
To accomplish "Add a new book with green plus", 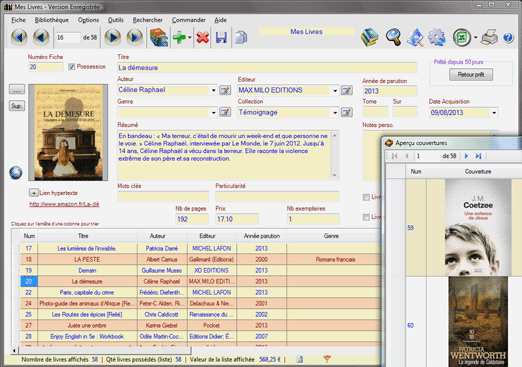I will (179, 37).
